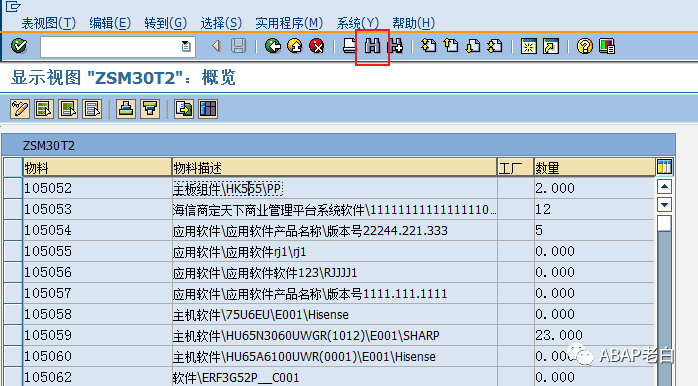Open the 编辑(E) menu
Screen dimensions: 698x386
(110, 23)
